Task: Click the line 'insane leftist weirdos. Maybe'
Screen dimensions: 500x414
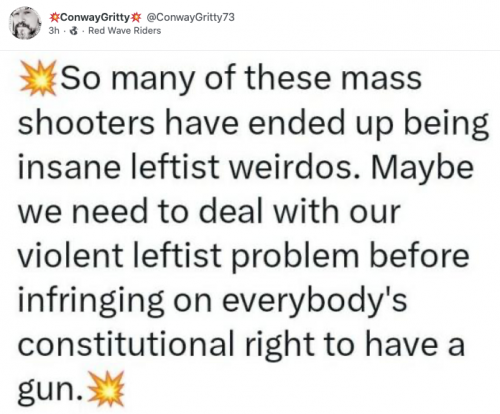Action: pyautogui.click(x=246, y=167)
